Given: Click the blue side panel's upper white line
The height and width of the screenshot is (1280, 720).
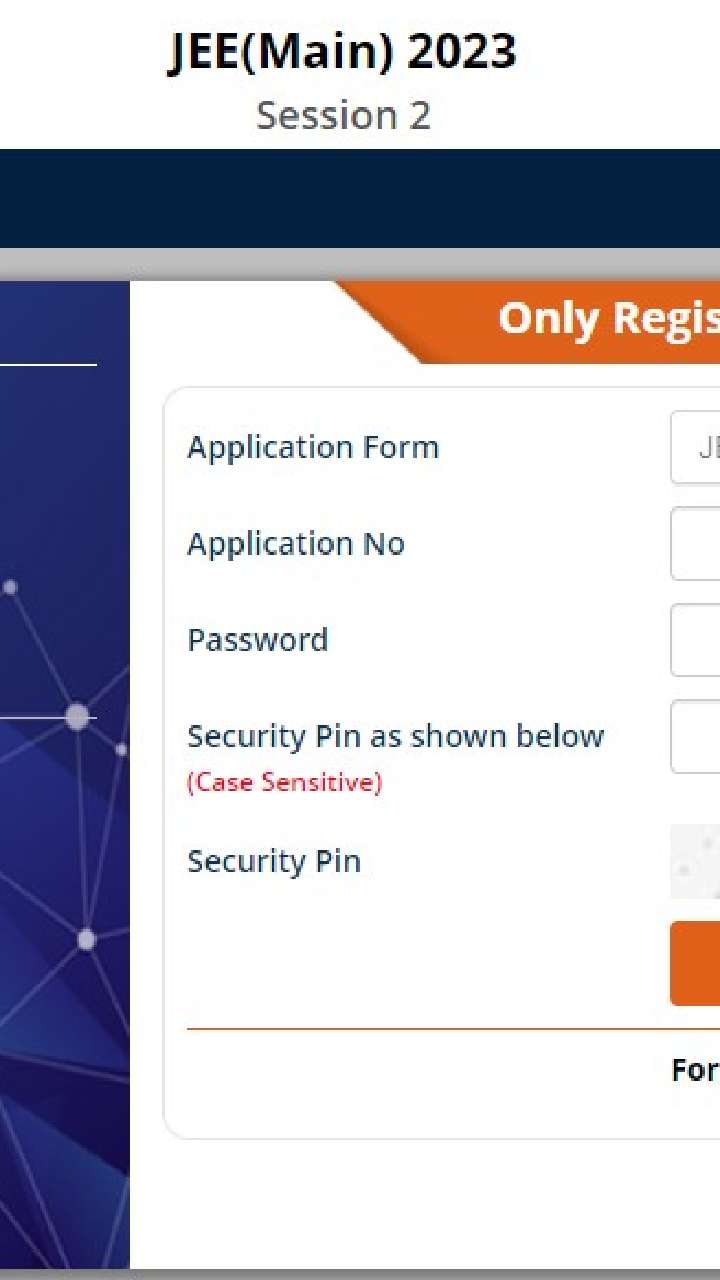Looking at the screenshot, I should click(x=48, y=364).
